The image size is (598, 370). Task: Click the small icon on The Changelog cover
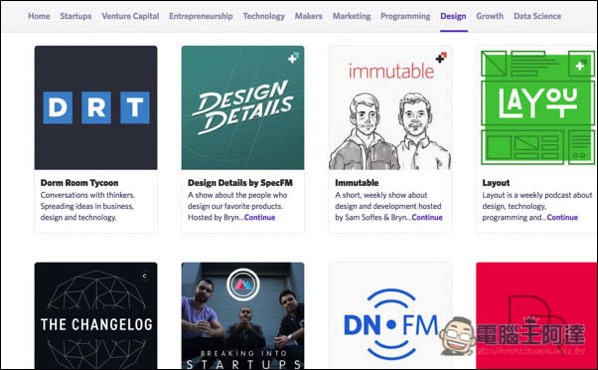pos(145,276)
